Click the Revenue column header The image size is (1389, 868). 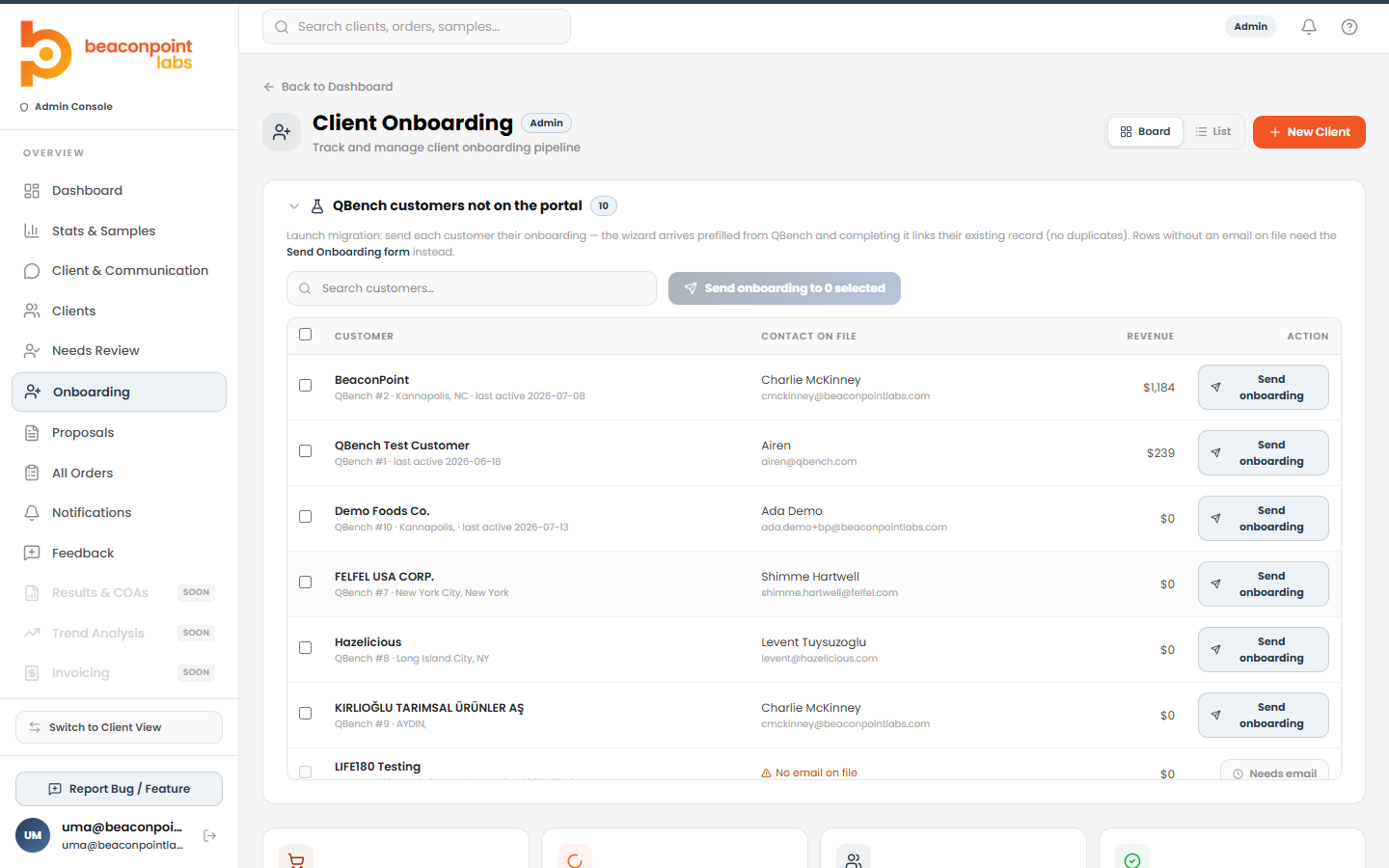[x=1151, y=337]
